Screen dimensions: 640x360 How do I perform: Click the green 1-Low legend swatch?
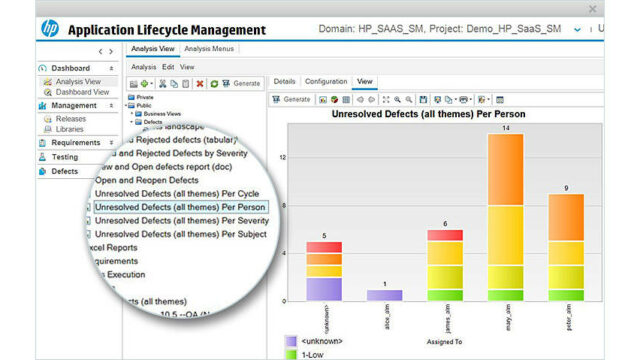point(291,355)
